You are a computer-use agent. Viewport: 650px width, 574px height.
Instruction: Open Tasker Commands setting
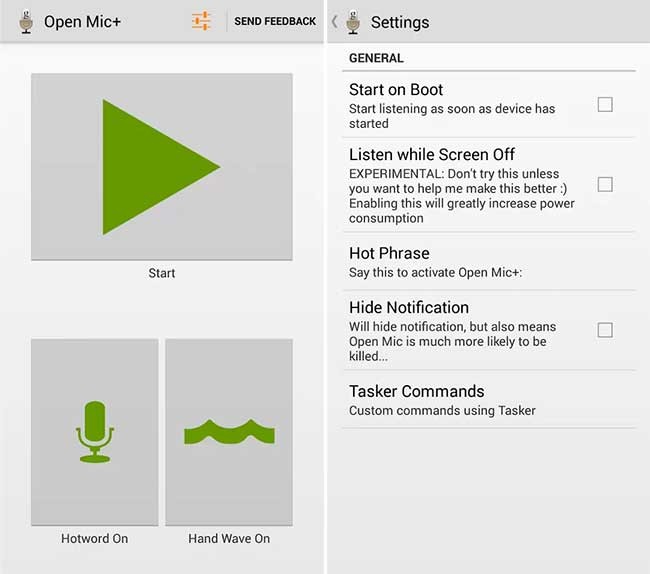[x=489, y=400]
